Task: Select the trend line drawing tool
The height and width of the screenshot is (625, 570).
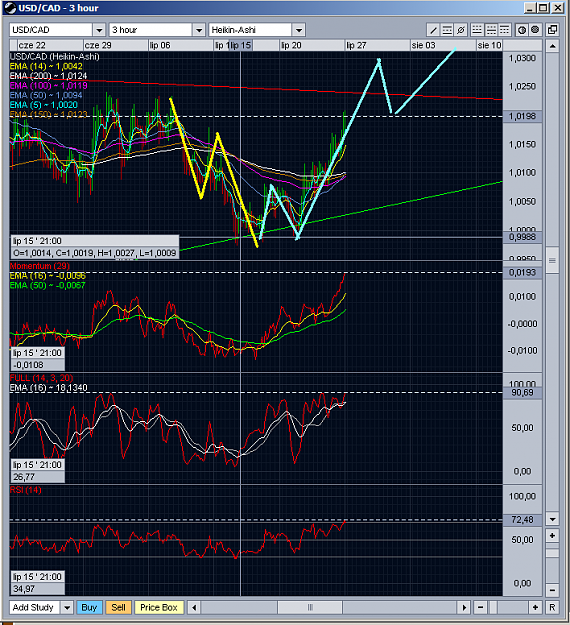Action: tap(433, 30)
